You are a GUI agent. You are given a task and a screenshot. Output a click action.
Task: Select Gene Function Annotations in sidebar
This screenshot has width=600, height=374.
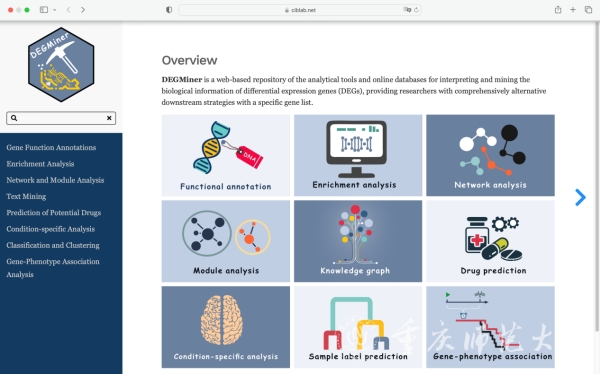click(51, 147)
